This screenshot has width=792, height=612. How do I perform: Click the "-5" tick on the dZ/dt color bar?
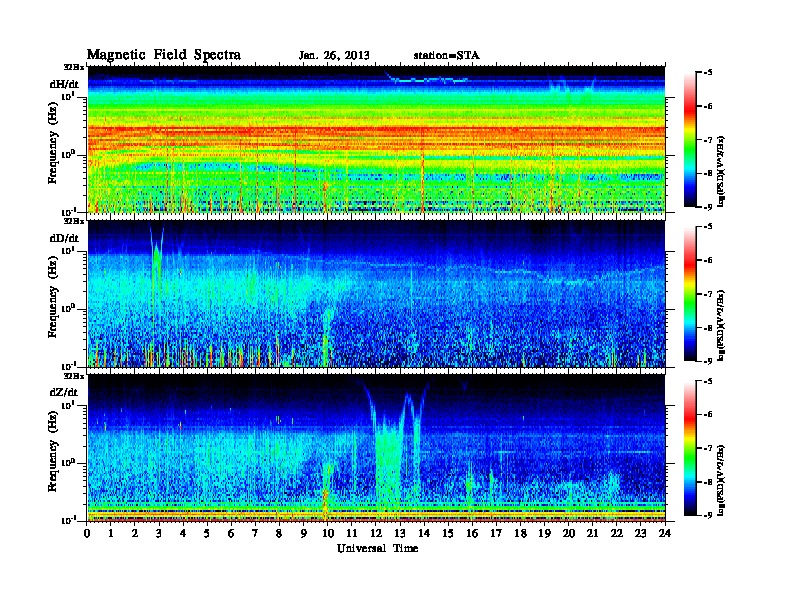708,381
